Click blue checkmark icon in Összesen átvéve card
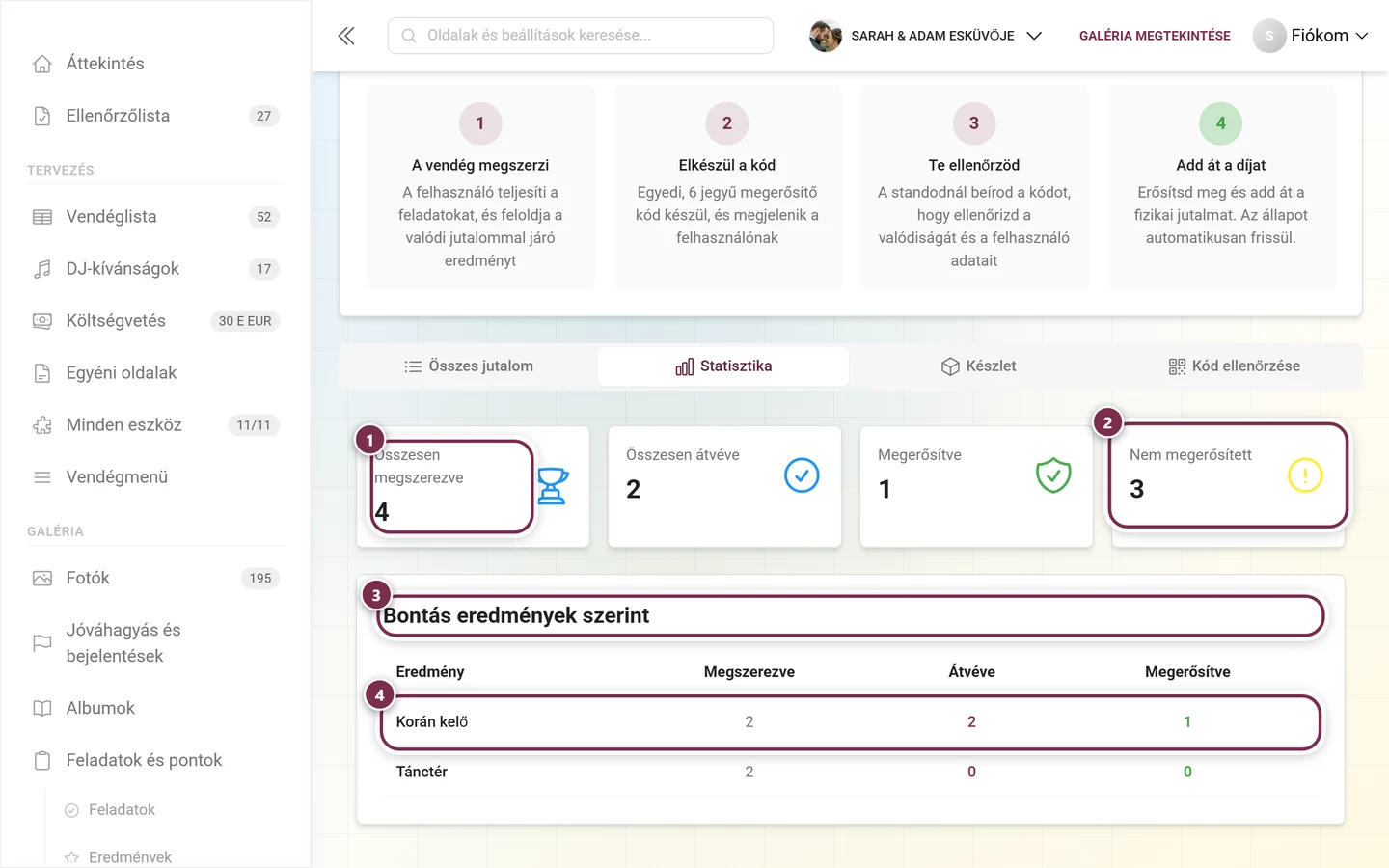 point(802,475)
